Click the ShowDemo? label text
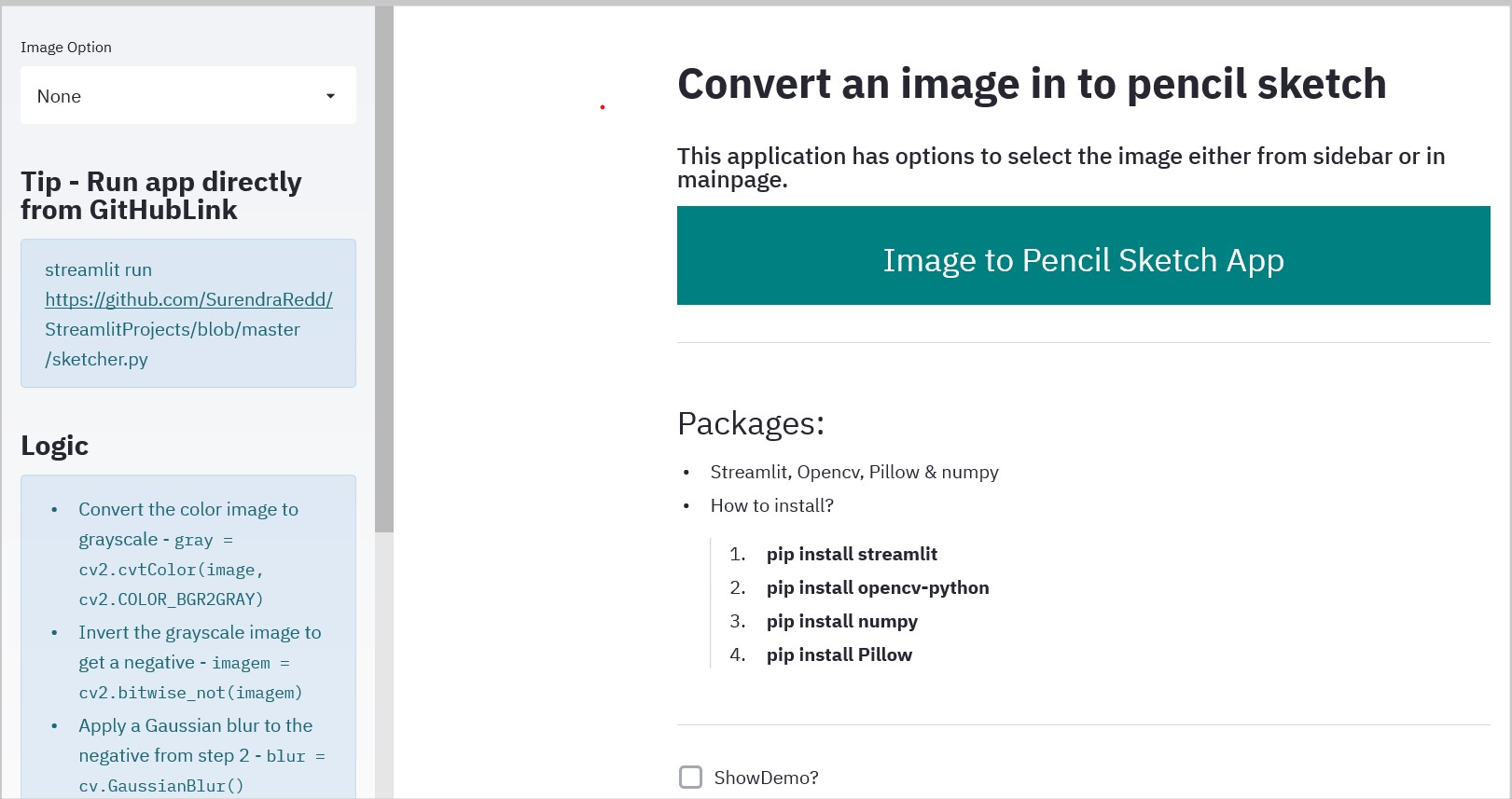 click(x=766, y=778)
